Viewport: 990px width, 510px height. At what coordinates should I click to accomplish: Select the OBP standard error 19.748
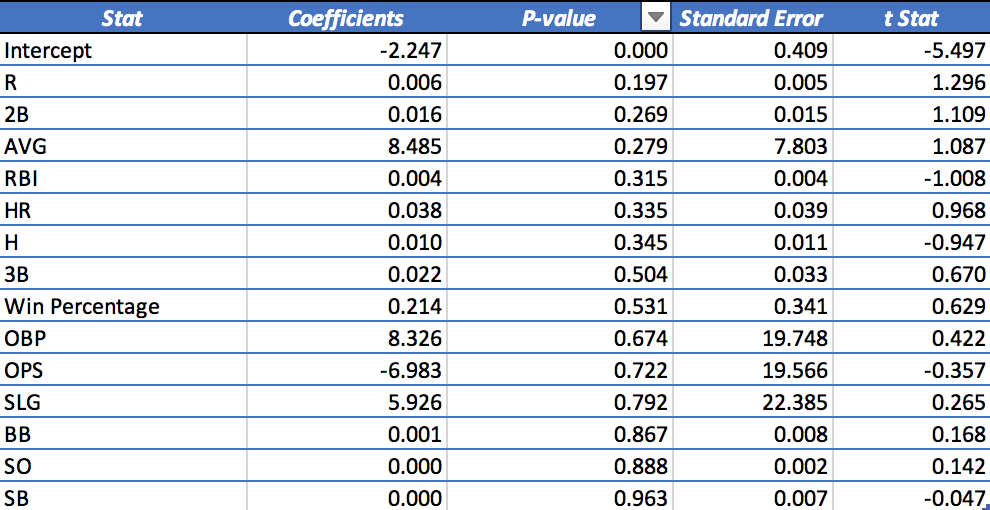pyautogui.click(x=753, y=338)
